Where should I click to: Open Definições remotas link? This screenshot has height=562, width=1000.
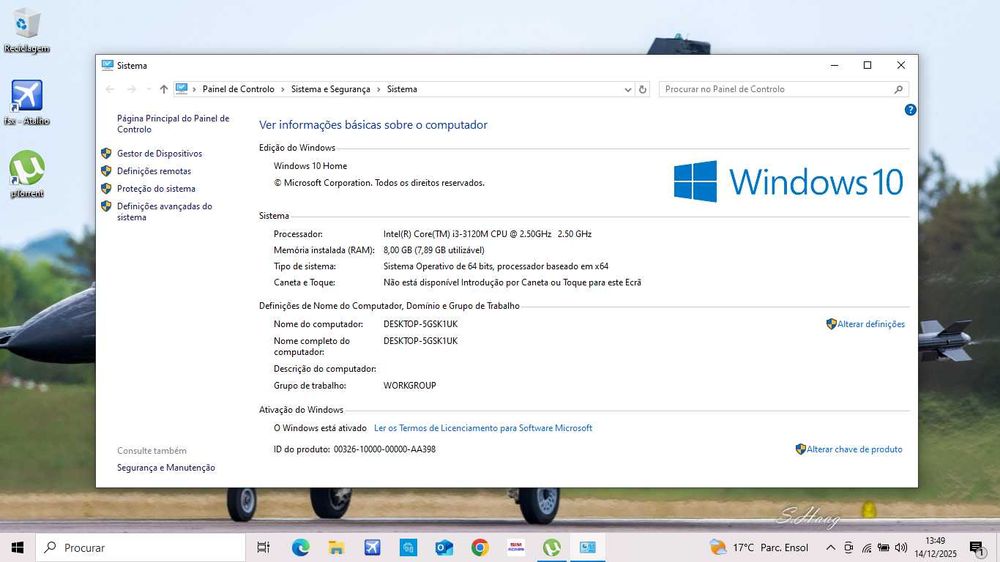(x=154, y=171)
